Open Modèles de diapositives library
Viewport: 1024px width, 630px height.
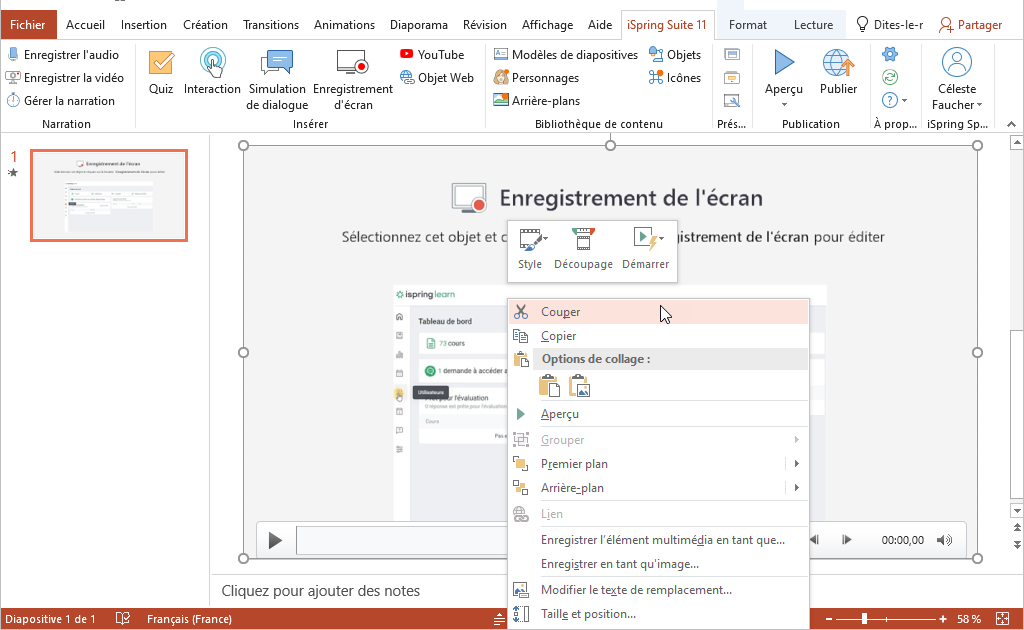click(565, 54)
